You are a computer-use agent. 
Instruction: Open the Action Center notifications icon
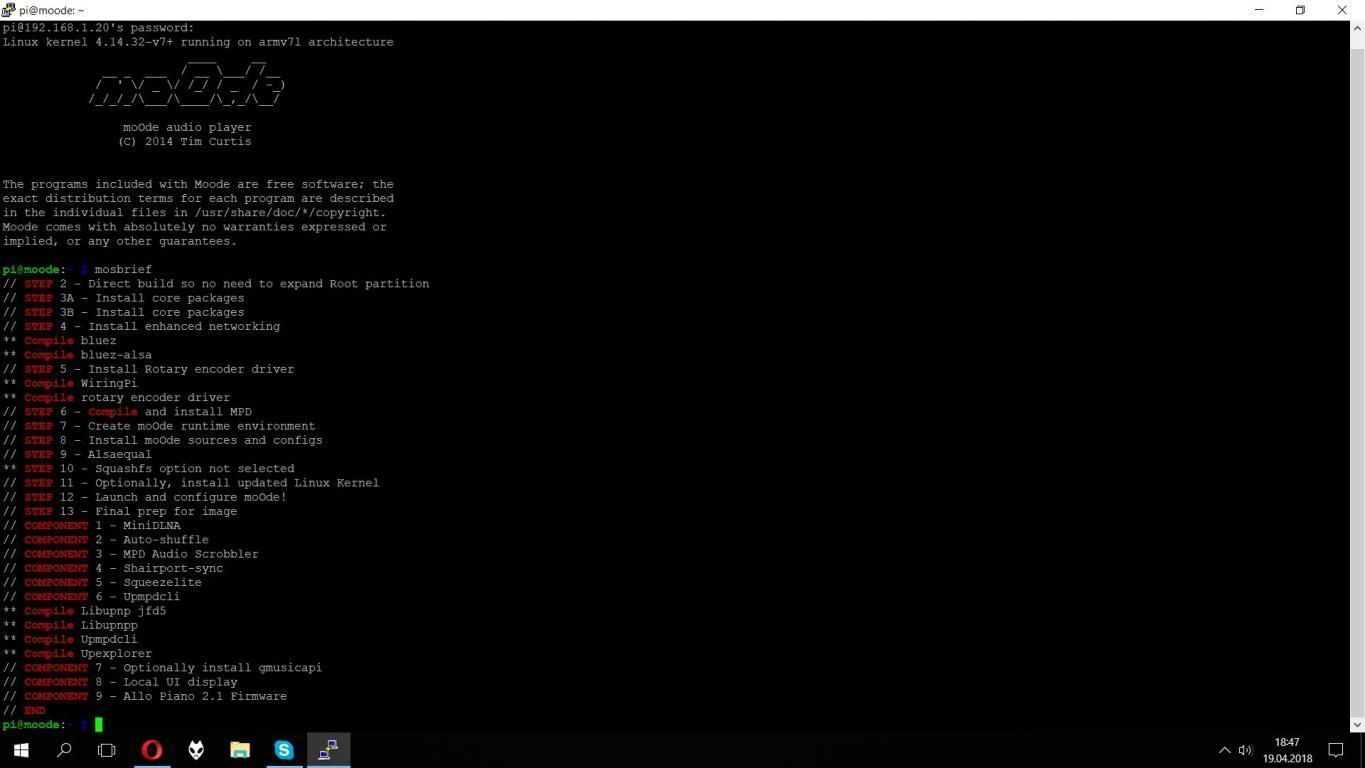point(1336,750)
